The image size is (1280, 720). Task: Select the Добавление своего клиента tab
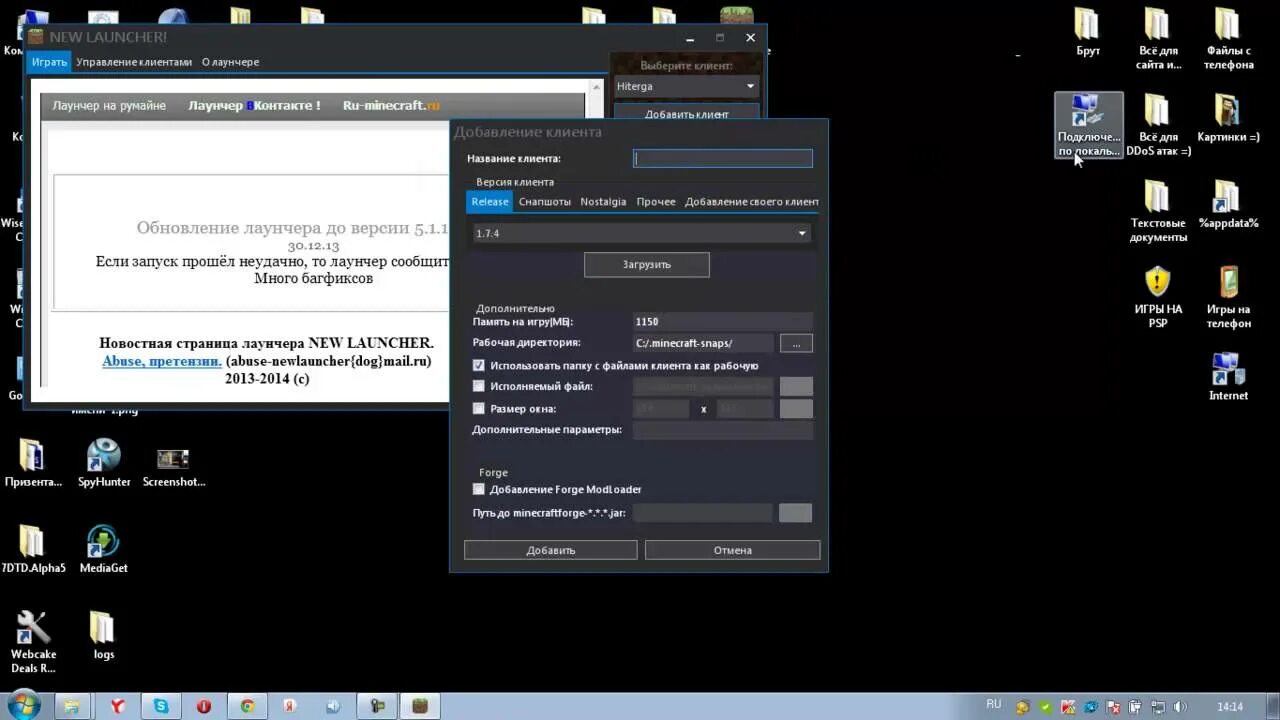pos(752,201)
